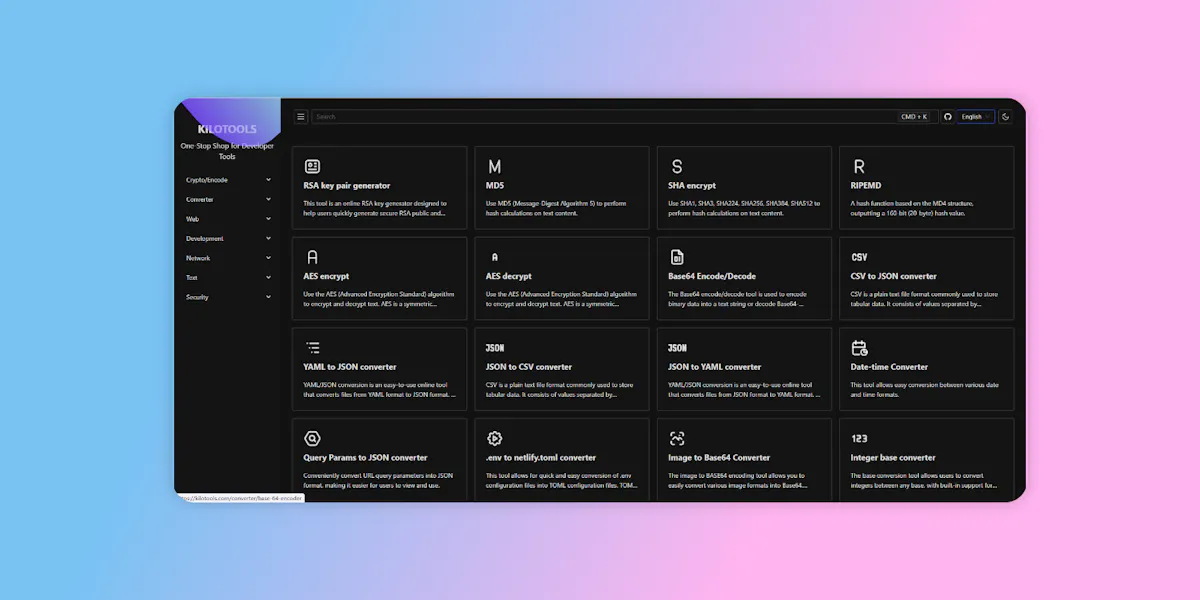Open the AES decrypt tool title
1200x600 pixels.
pos(509,276)
